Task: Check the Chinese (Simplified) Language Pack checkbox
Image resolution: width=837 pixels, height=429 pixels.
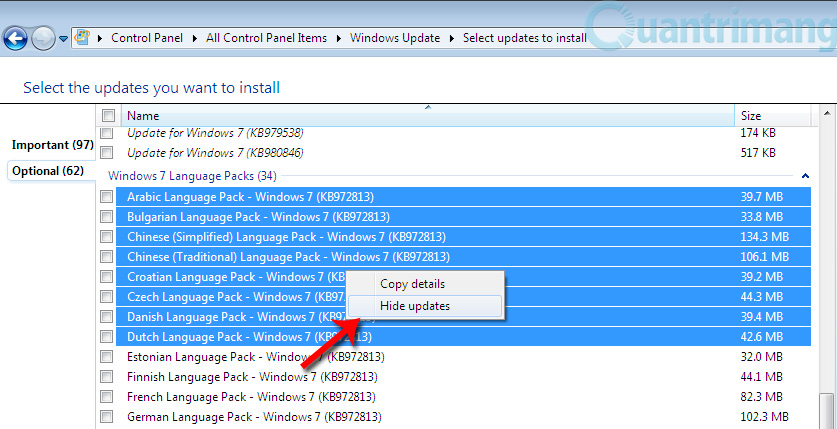Action: tap(107, 236)
